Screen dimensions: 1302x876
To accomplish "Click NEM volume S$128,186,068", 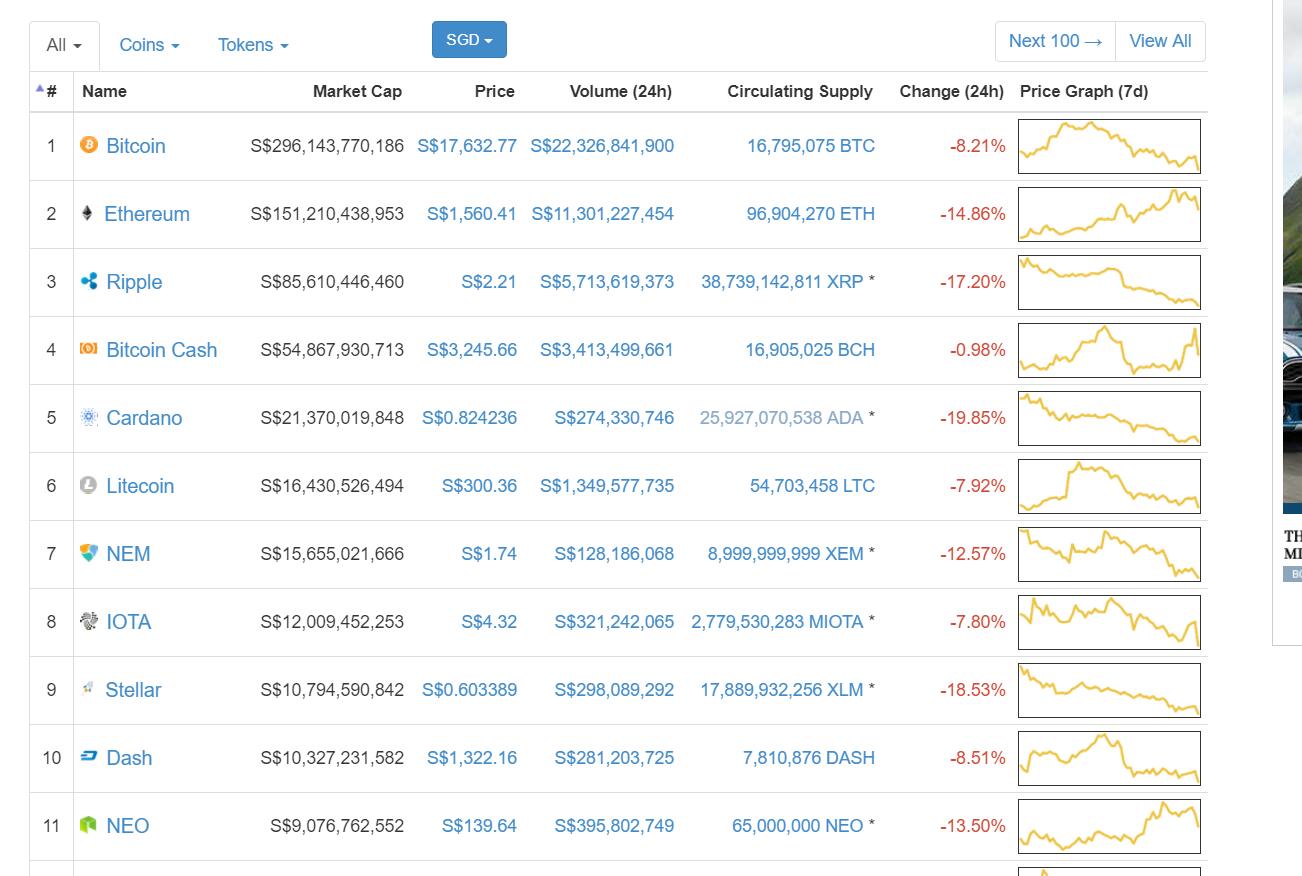I will 614,554.
